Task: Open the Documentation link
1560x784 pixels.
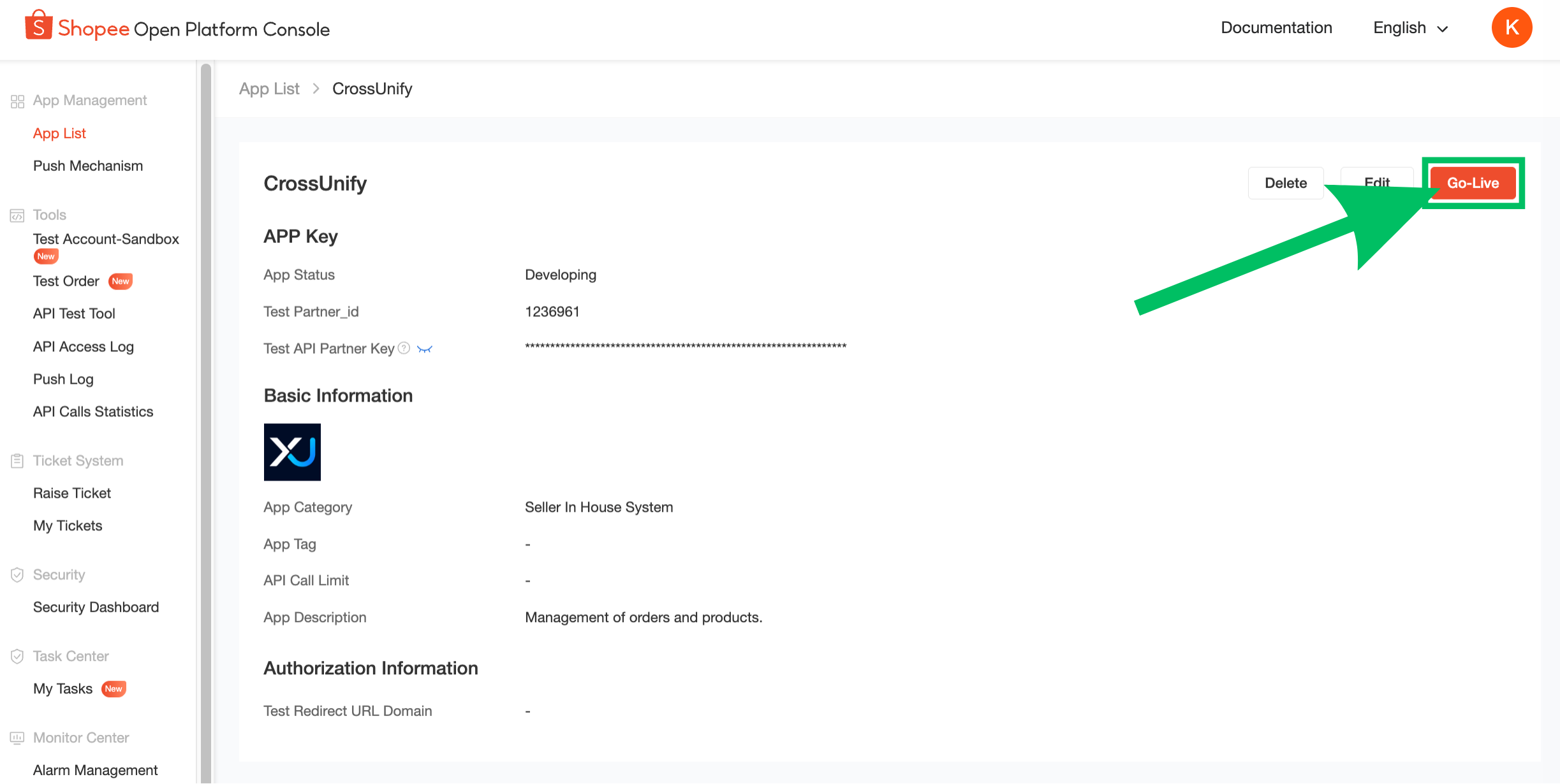Action: tap(1276, 28)
